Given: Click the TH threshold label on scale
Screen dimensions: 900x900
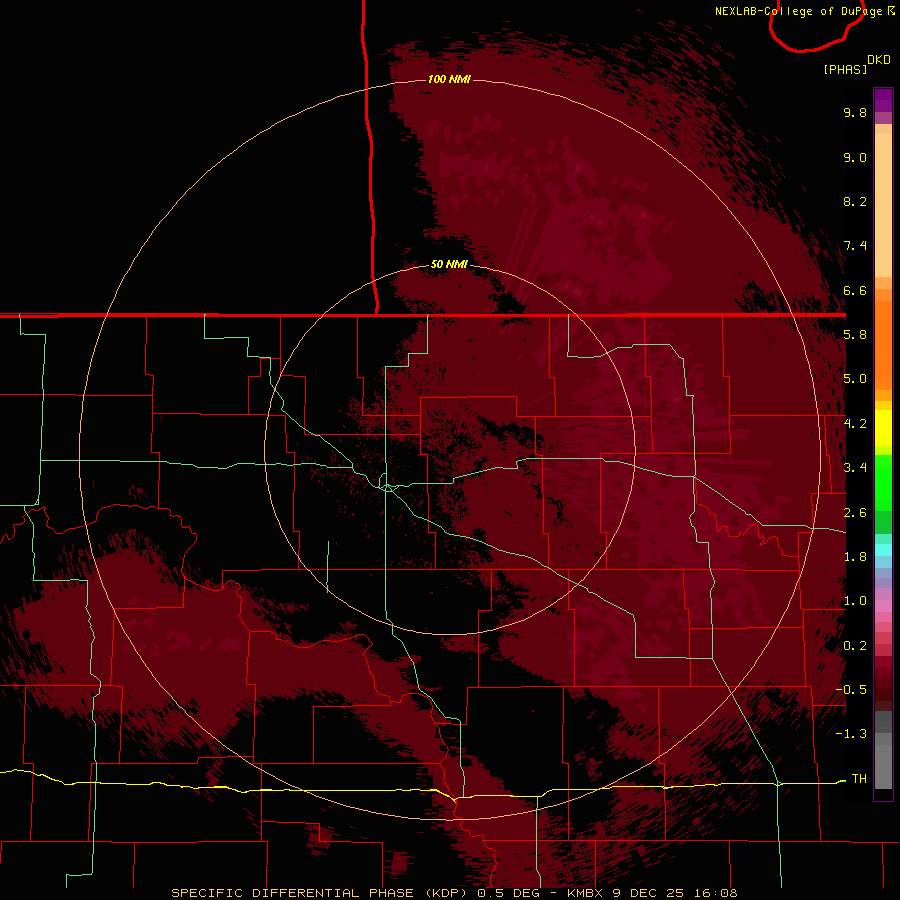Looking at the screenshot, I should pyautogui.click(x=859, y=779).
